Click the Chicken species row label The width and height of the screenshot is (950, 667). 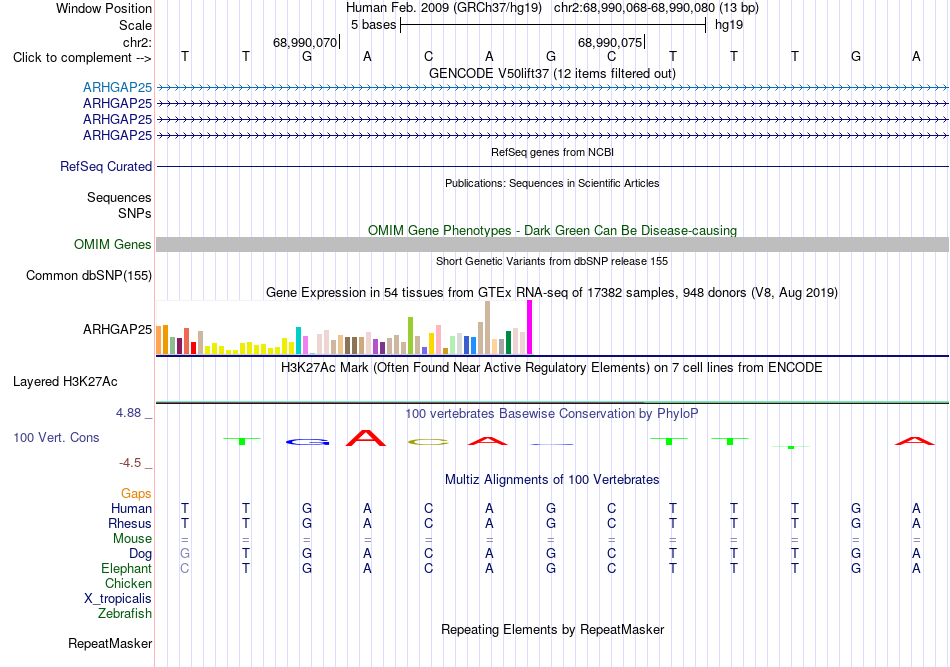click(128, 583)
